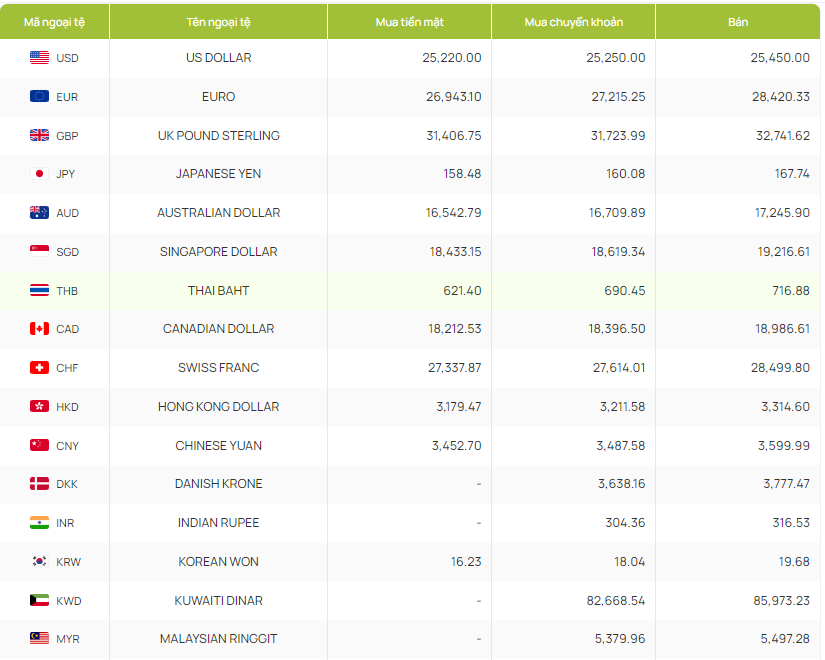Click the European Union flag icon
This screenshot has width=825, height=660.
[39, 97]
